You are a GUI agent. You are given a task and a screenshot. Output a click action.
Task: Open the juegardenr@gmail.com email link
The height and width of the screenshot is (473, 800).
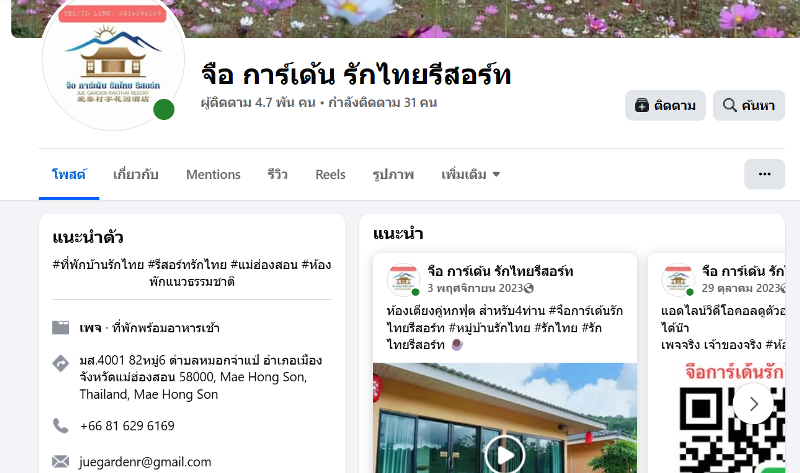click(145, 462)
